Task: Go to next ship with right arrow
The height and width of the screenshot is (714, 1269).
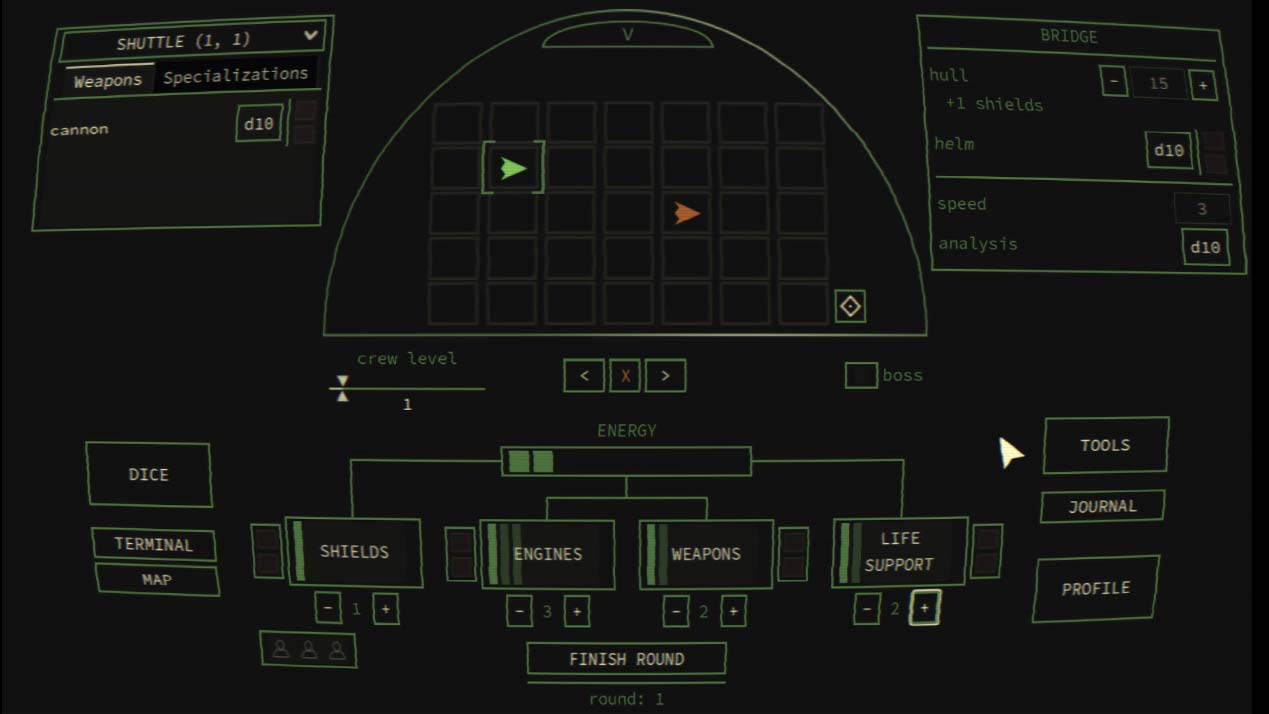Action: (x=666, y=376)
